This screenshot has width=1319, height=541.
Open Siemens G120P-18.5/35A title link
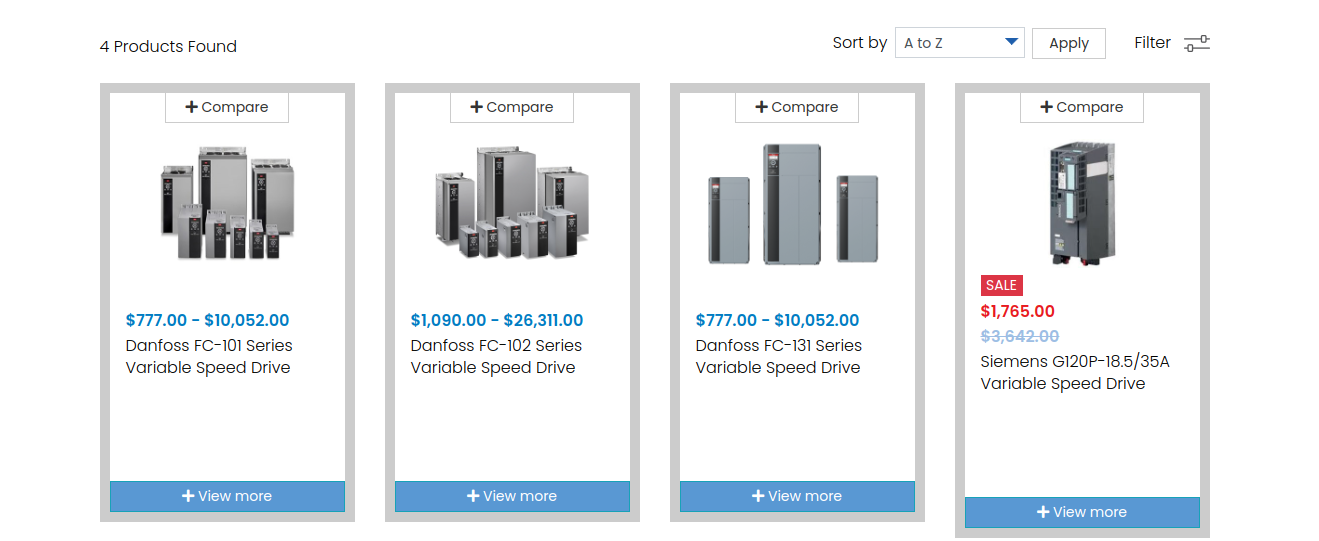click(1074, 373)
